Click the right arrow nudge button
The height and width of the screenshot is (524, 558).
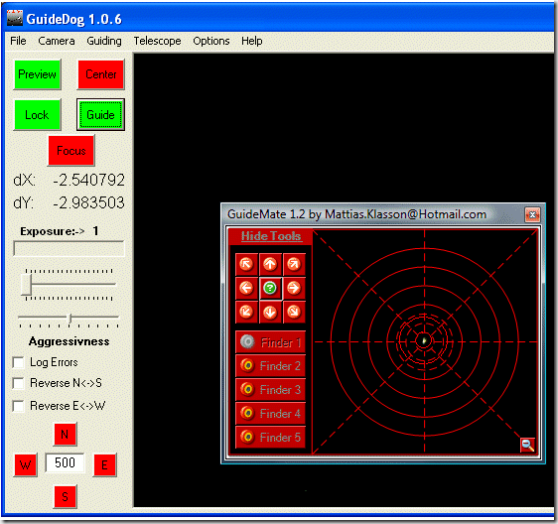[294, 288]
